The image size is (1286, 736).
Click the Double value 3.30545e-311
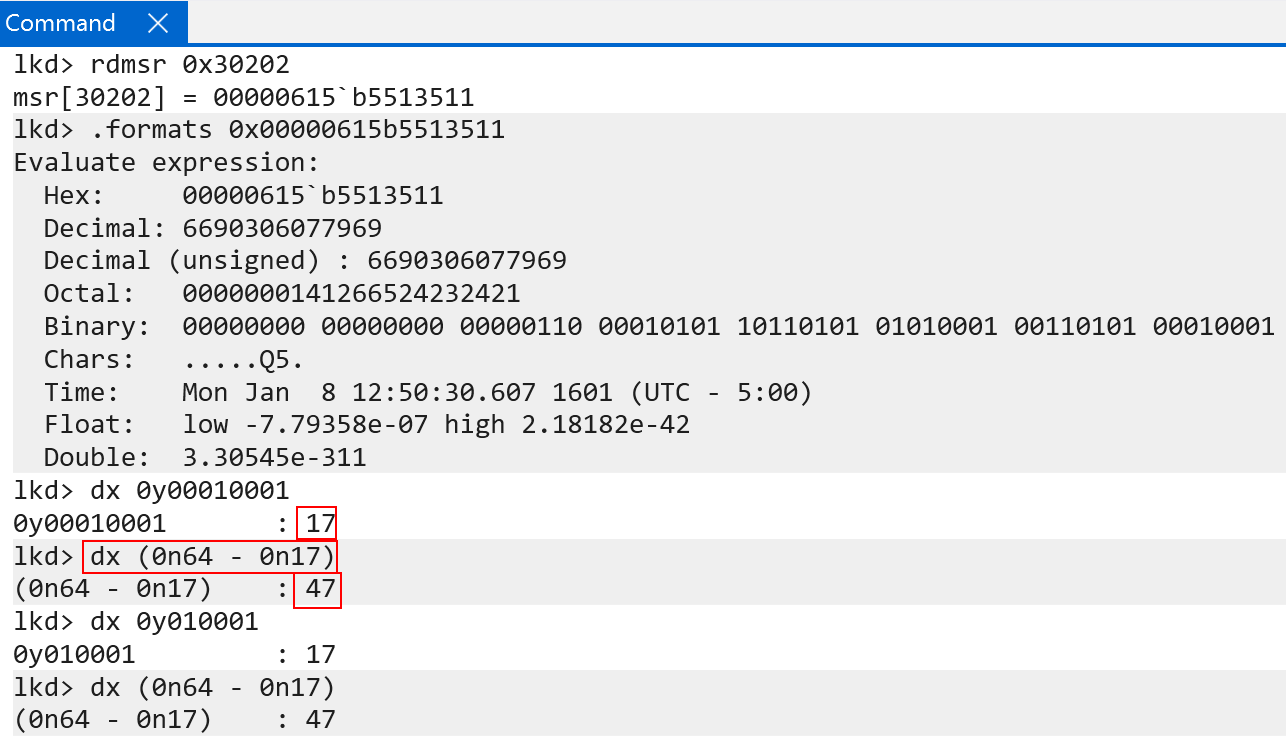coord(274,457)
